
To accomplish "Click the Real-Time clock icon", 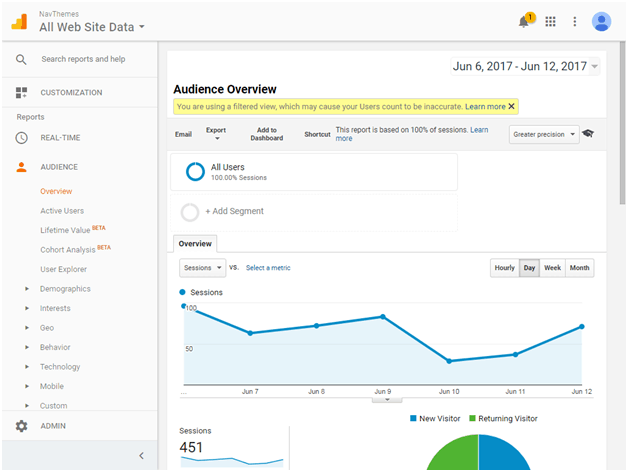I will click(x=21, y=138).
